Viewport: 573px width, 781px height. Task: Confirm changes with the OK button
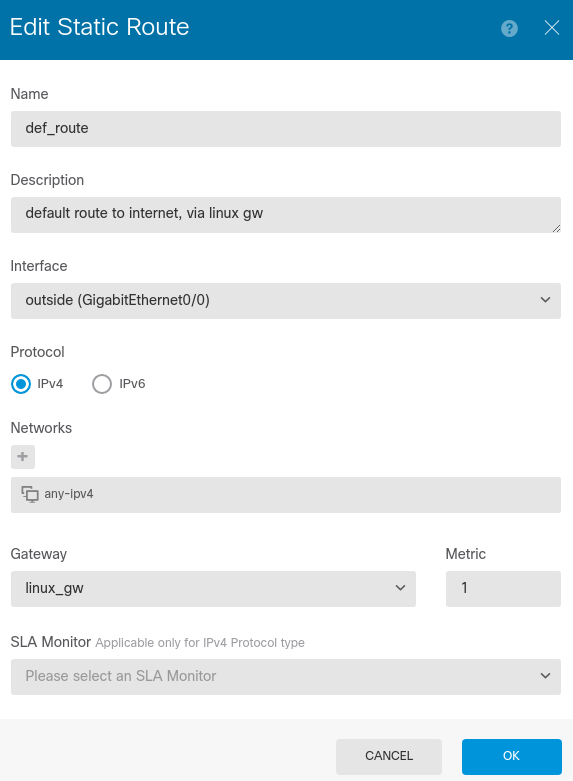click(x=512, y=756)
